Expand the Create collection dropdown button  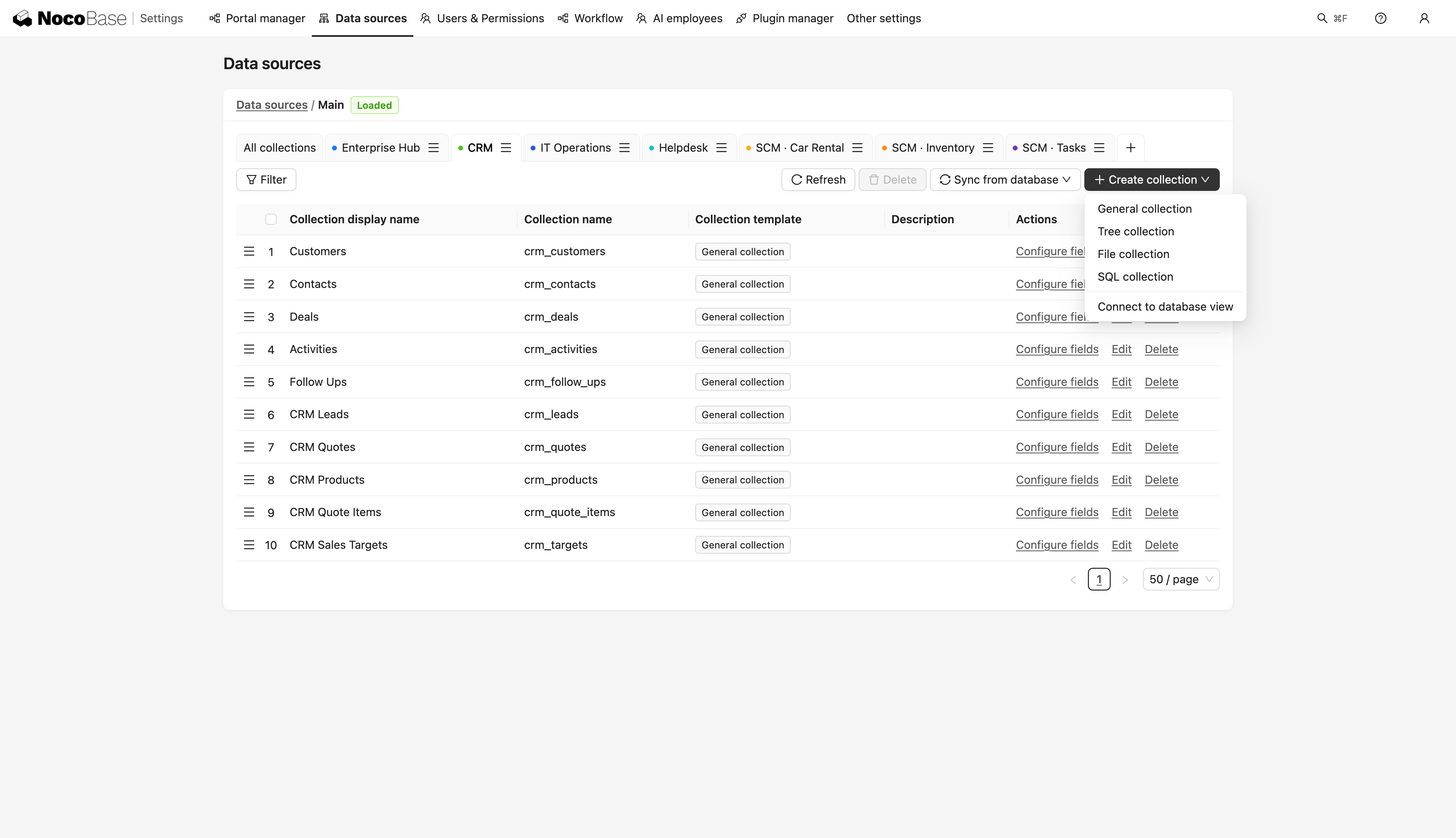(1151, 180)
